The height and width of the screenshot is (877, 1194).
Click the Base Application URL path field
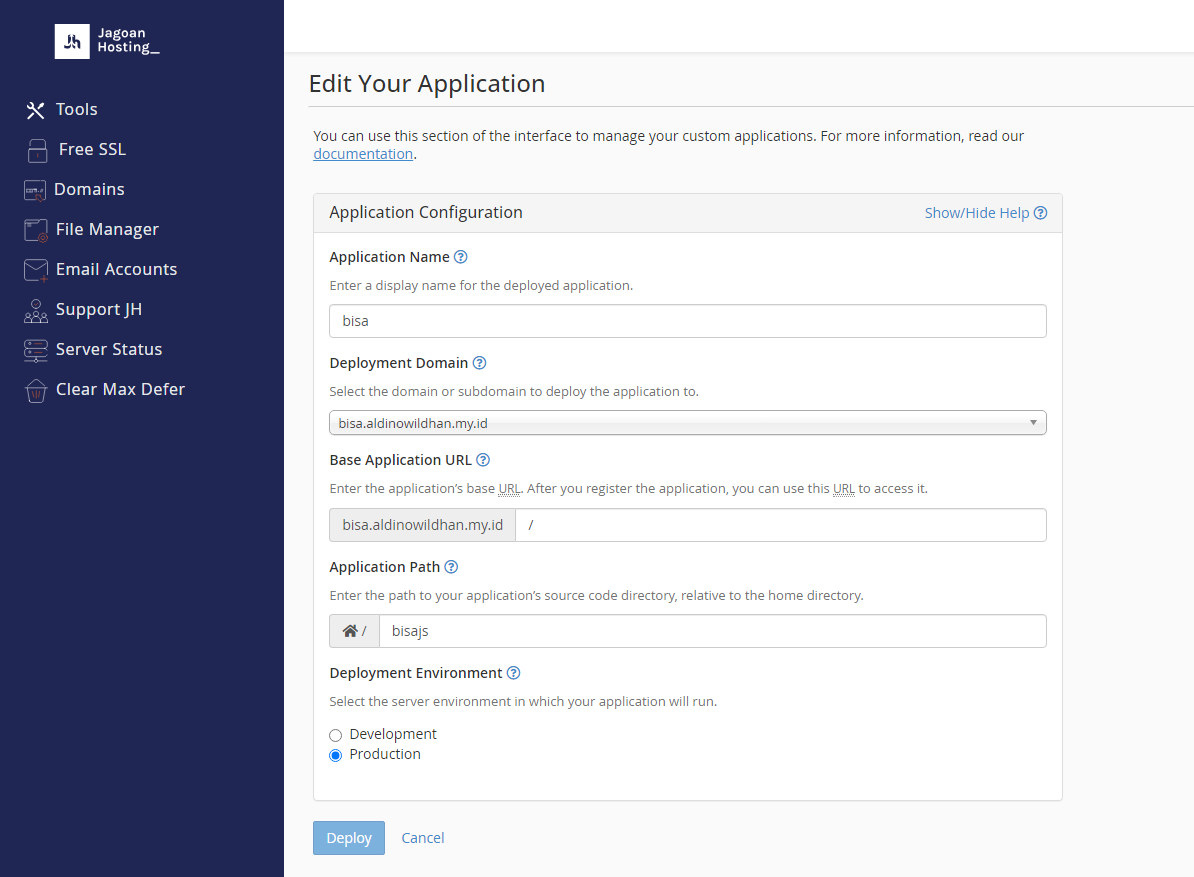click(781, 525)
